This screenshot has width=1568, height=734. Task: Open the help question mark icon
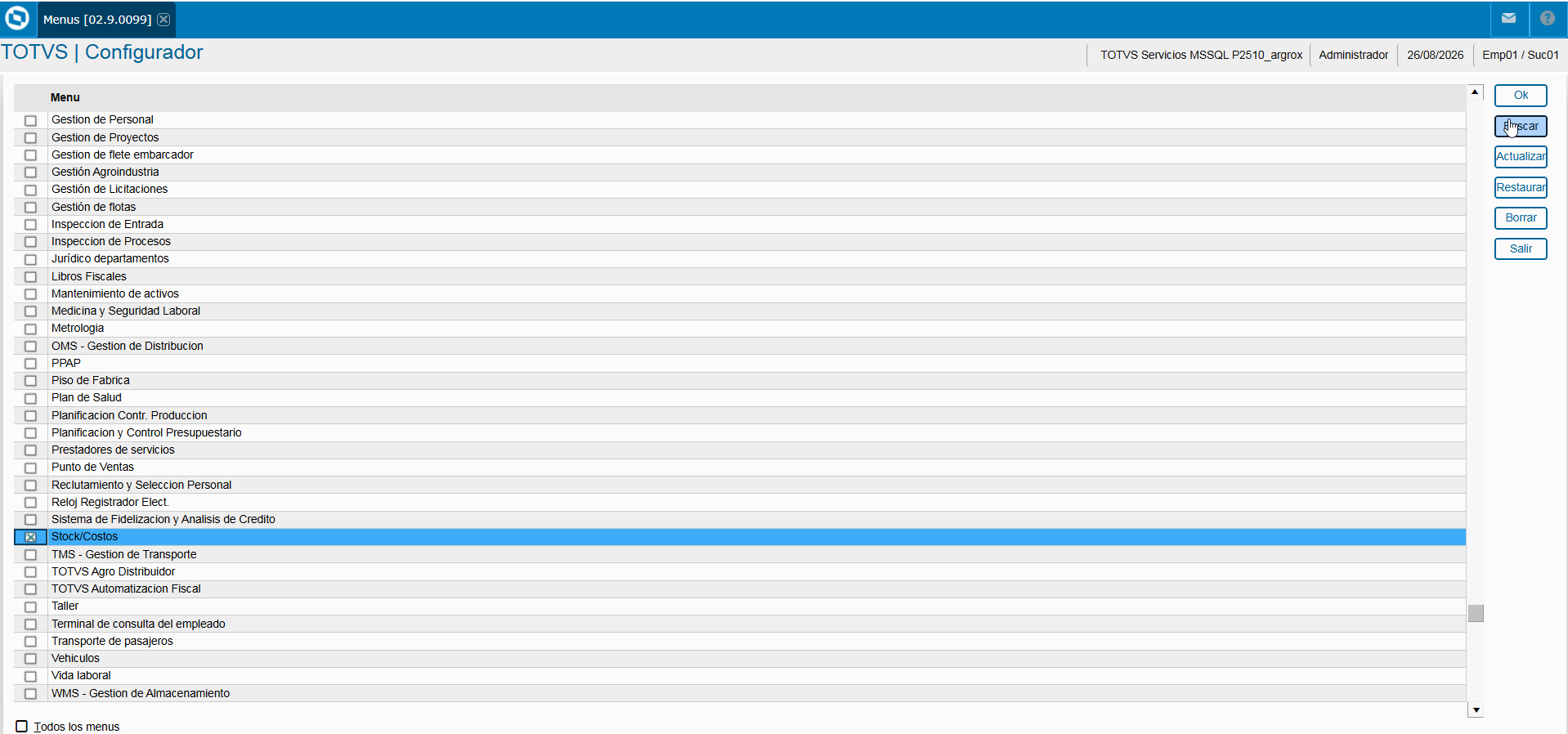coord(1547,19)
